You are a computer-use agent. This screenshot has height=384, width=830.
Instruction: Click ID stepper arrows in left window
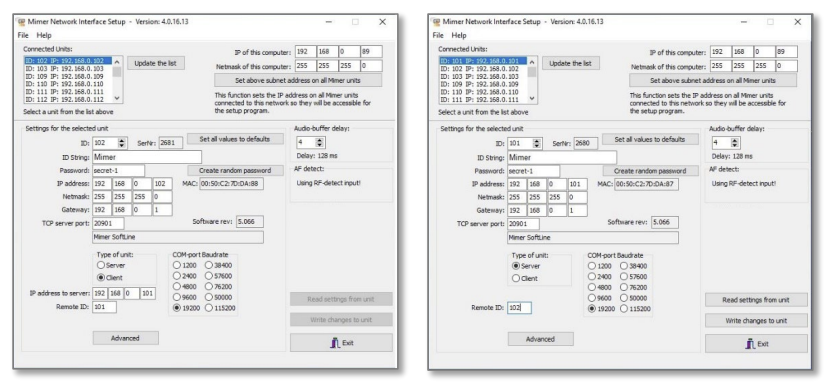point(122,143)
